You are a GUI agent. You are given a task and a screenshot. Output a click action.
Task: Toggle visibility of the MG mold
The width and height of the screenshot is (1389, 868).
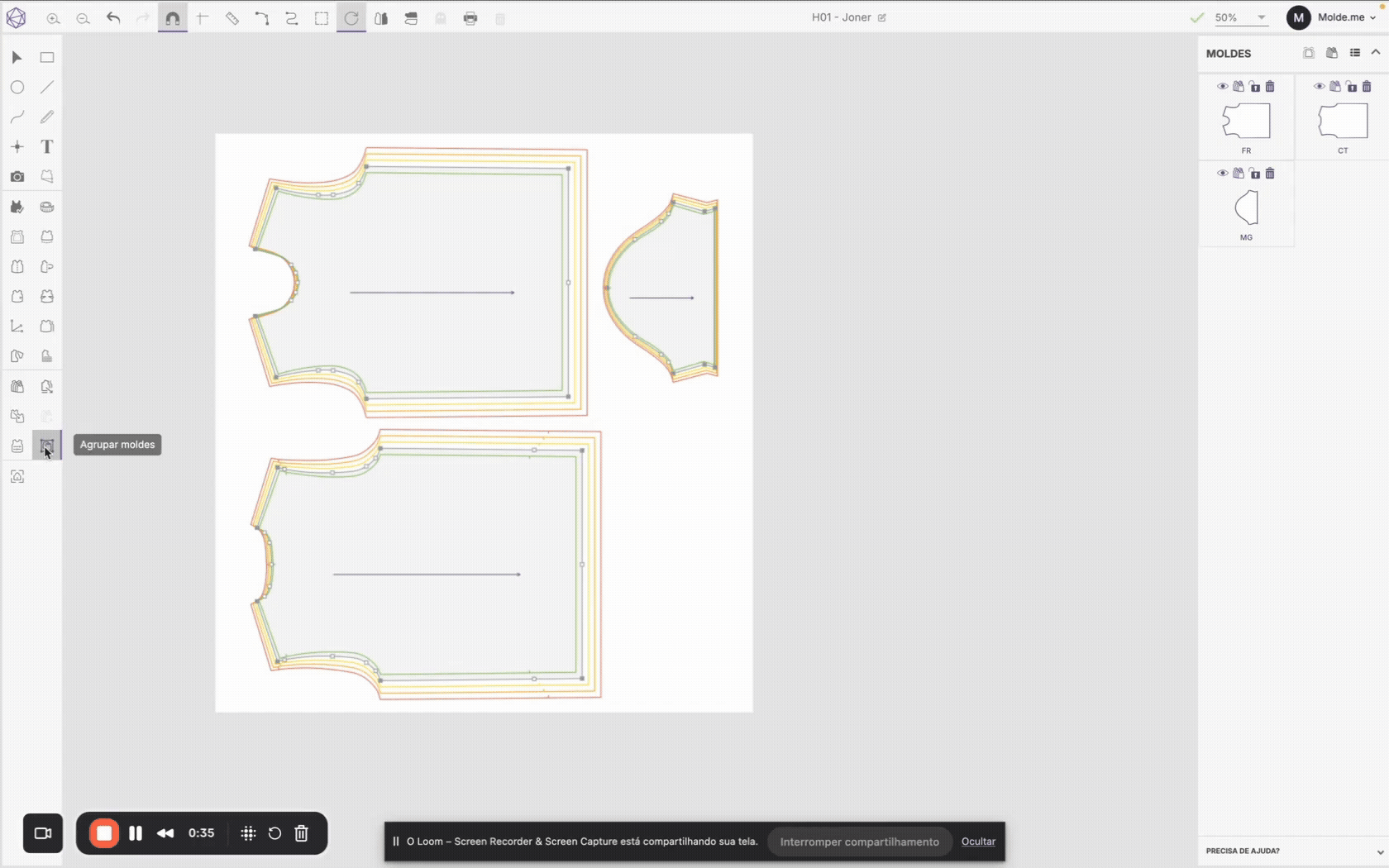coord(1222,174)
